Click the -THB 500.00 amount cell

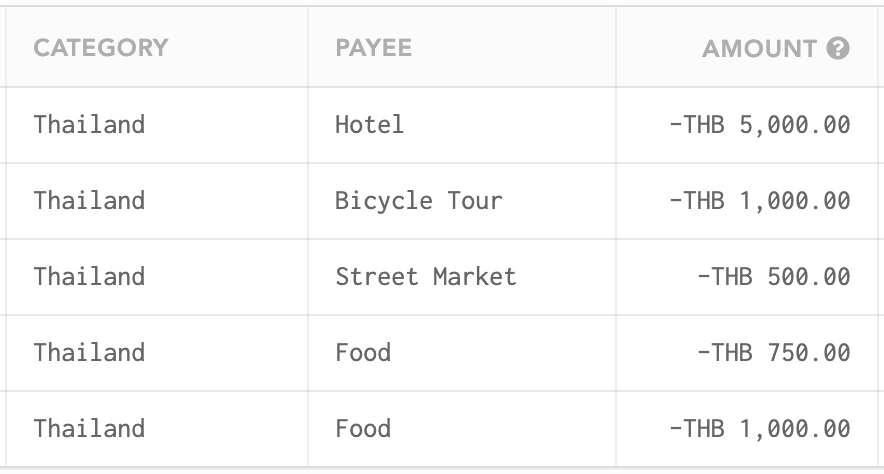pyautogui.click(x=774, y=277)
